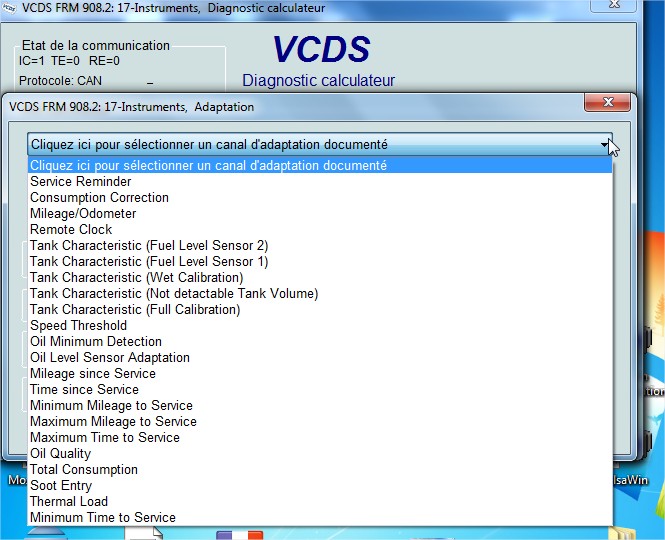The image size is (665, 540).
Task: Select Tank Characteristic (Wet Calibration)
Action: pyautogui.click(x=136, y=278)
